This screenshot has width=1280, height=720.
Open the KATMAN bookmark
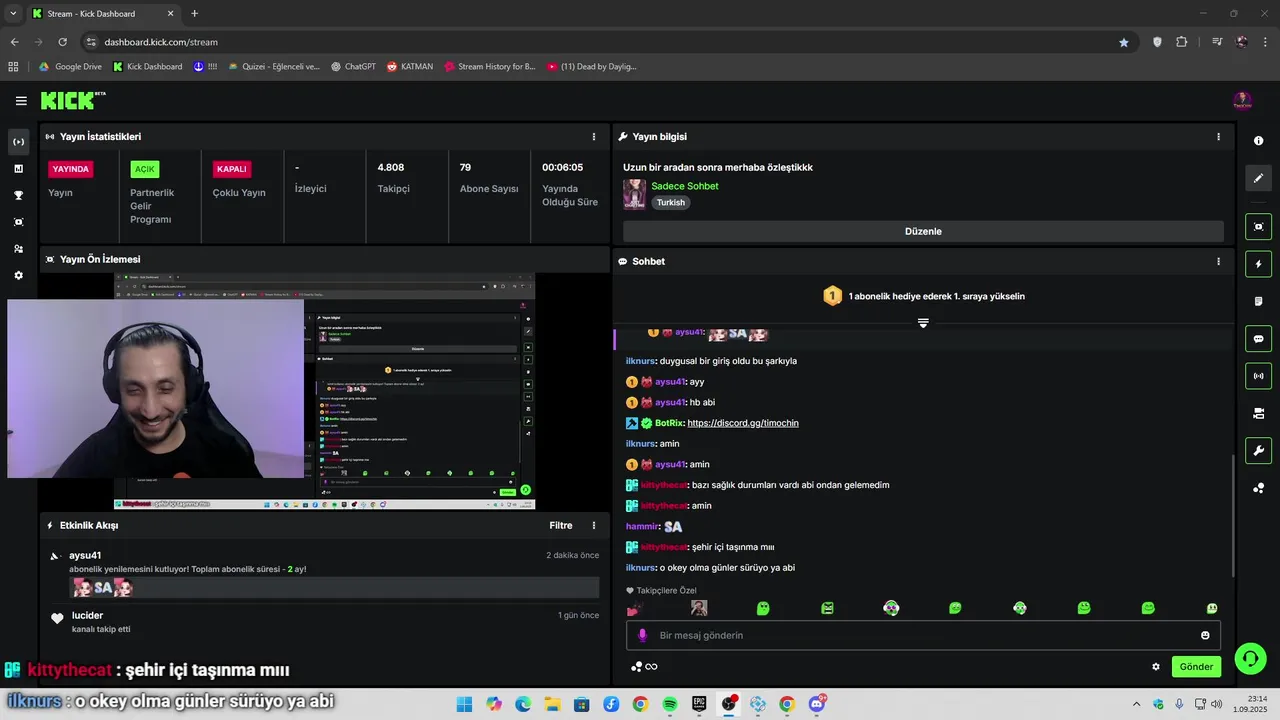click(x=410, y=67)
